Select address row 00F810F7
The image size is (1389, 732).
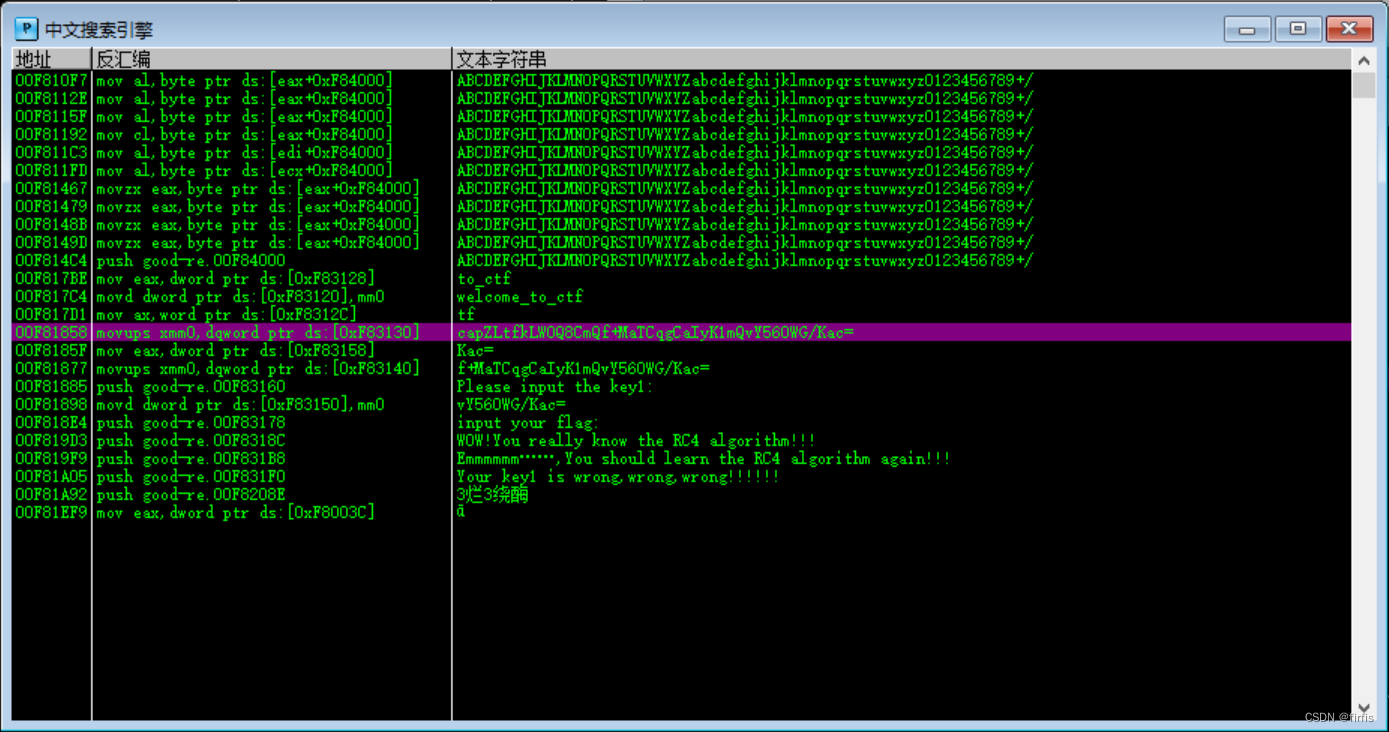(51, 80)
